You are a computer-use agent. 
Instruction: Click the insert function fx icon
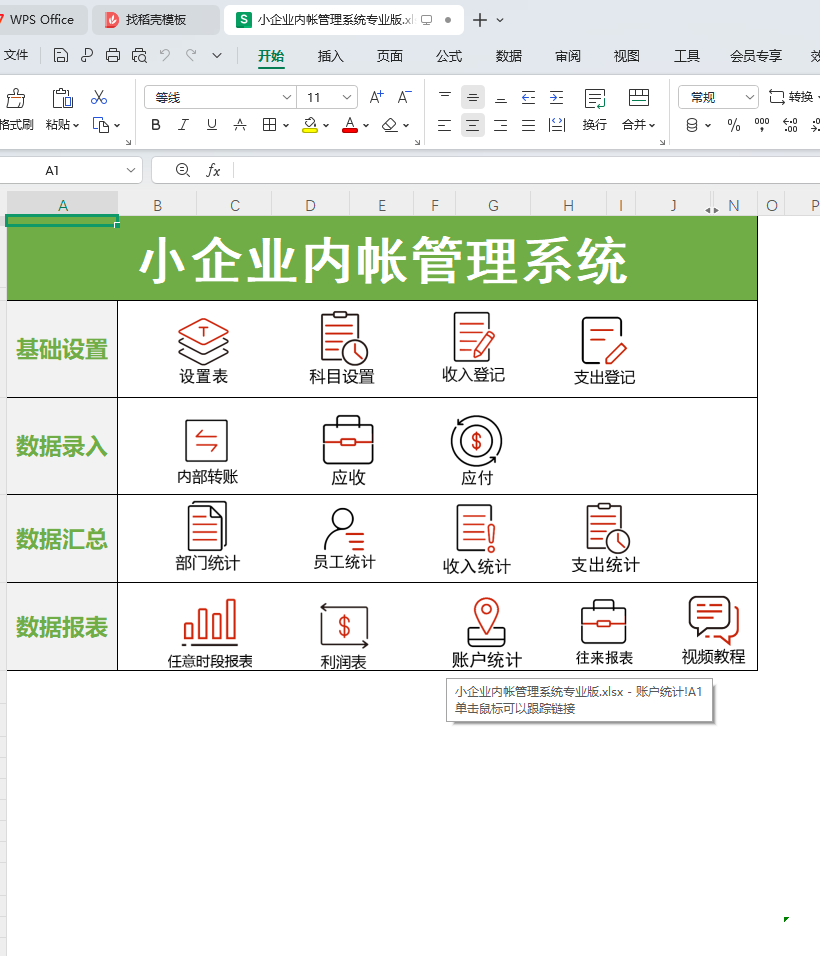[213, 171]
